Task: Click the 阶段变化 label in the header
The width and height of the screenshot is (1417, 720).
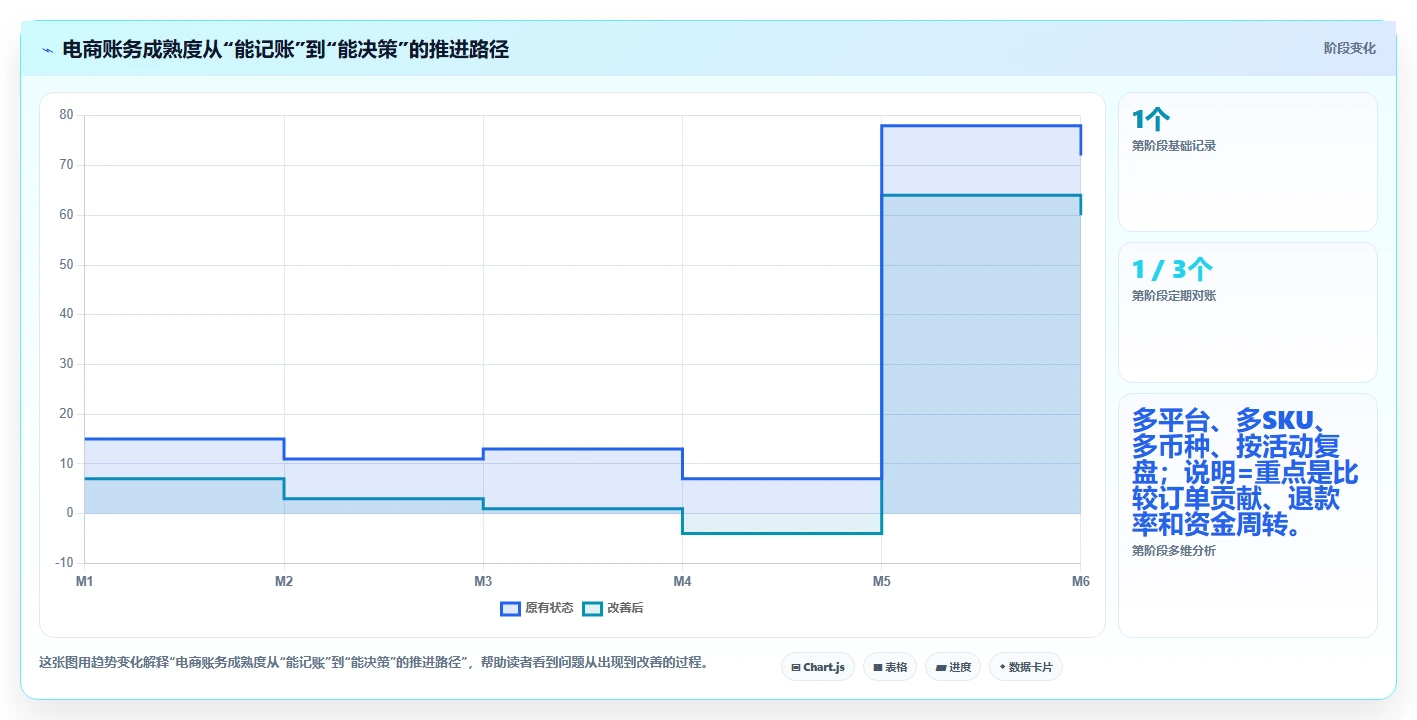Action: coord(1350,48)
